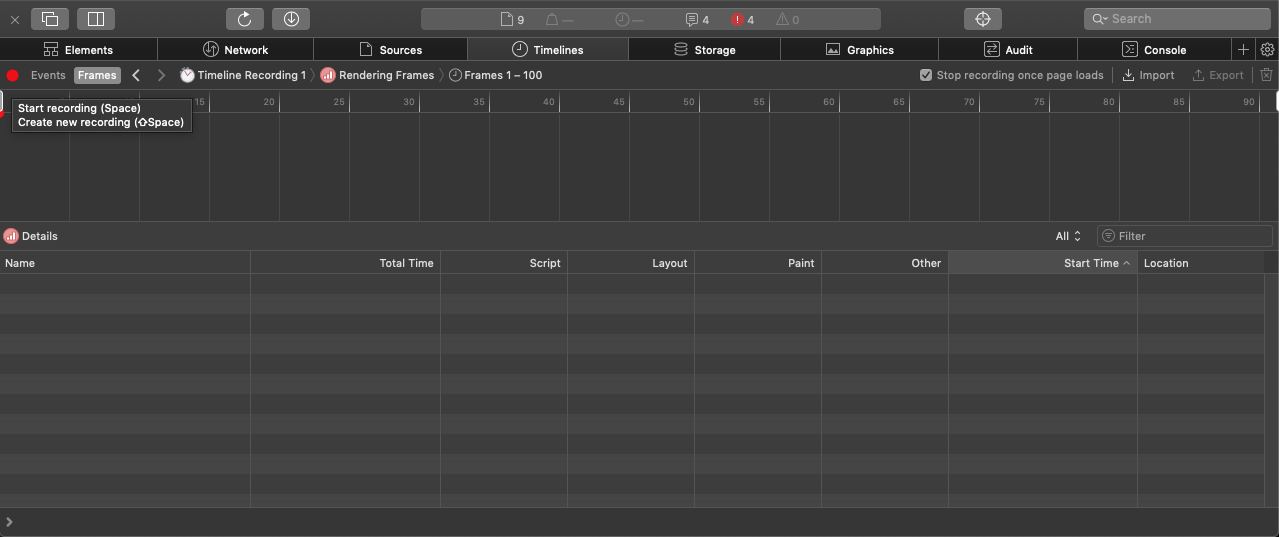Show console errors (red icon, 4)
Screen dimensions: 1279x537
point(743,19)
